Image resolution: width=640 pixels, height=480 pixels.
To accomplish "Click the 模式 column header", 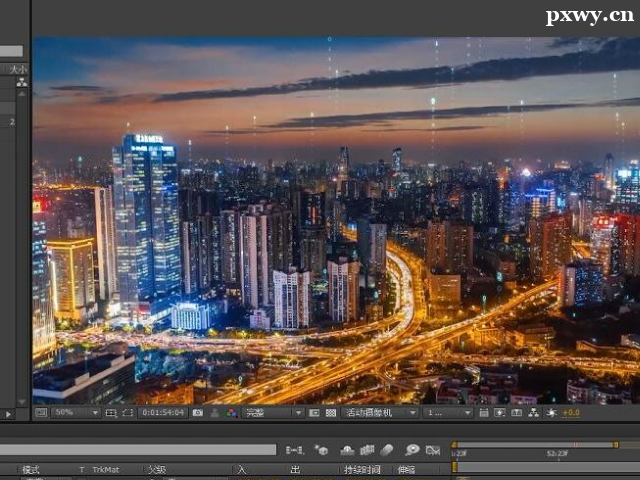I will (31, 469).
